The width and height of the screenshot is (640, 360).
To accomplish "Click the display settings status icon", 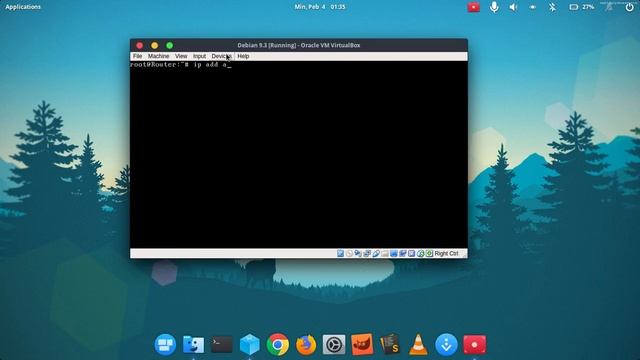I will [394, 253].
